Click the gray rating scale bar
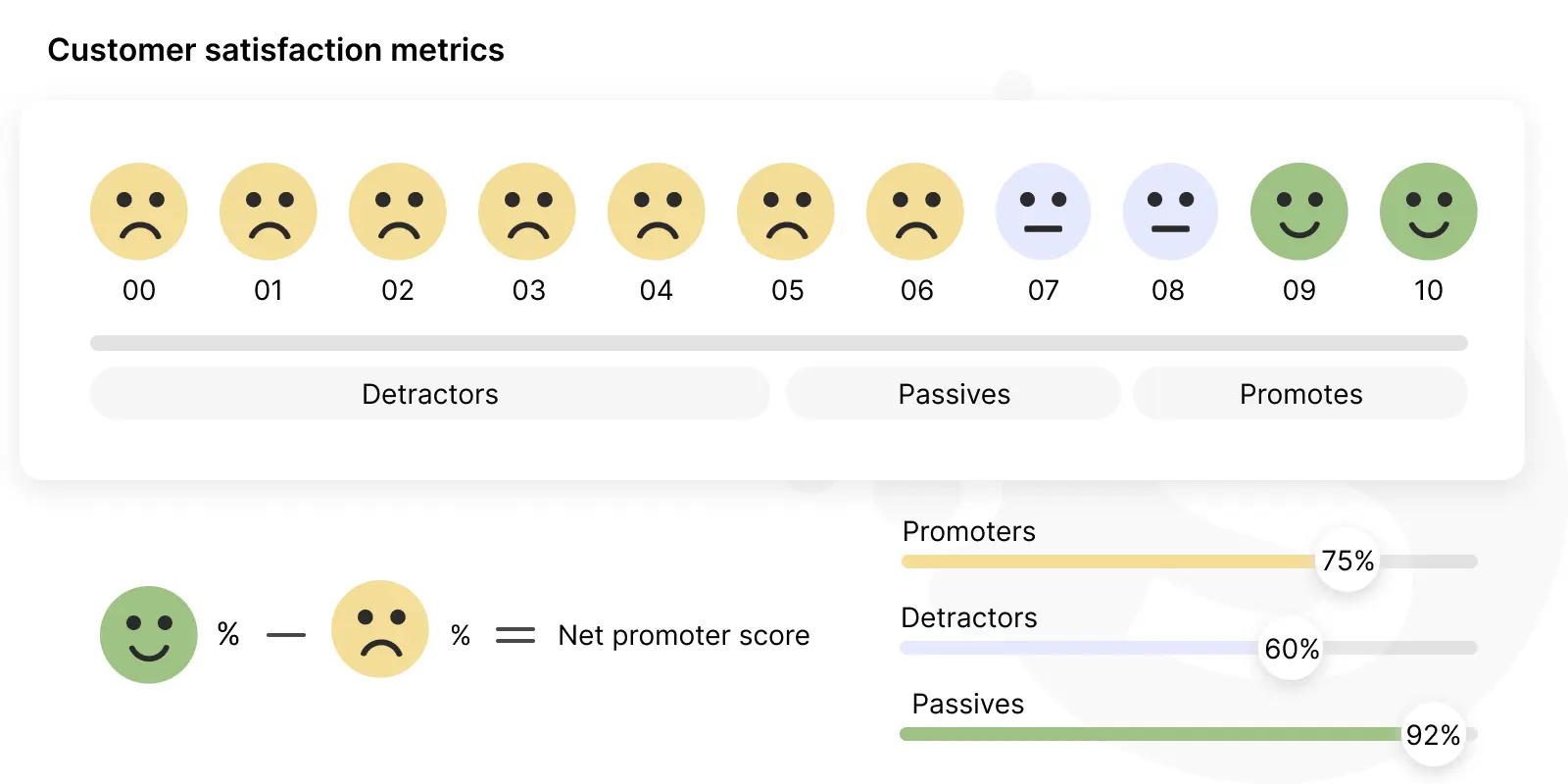Viewport: 1568px width, 784px height. tap(779, 343)
